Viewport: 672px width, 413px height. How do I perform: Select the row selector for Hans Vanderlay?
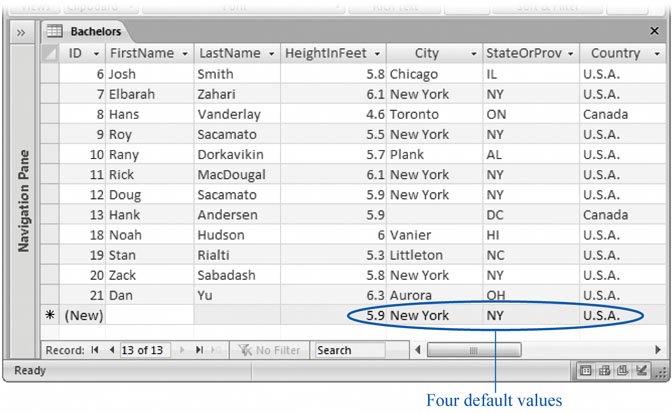(50, 114)
